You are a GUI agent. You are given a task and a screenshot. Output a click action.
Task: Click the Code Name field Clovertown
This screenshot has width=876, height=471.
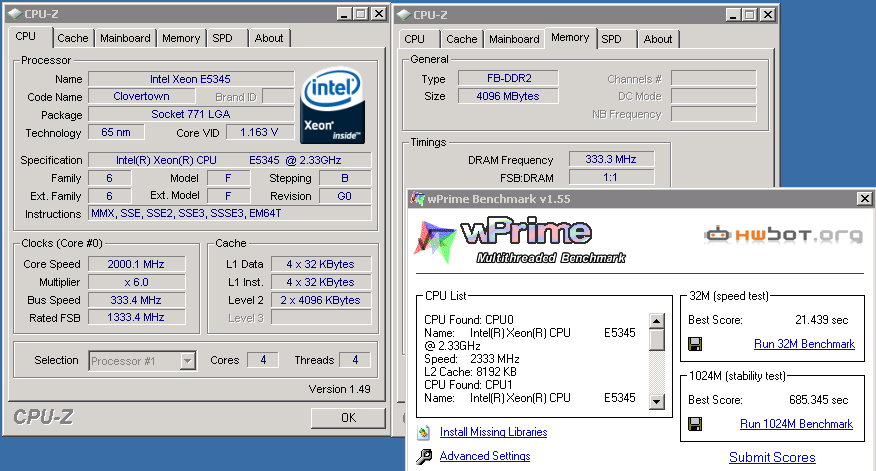[141, 96]
